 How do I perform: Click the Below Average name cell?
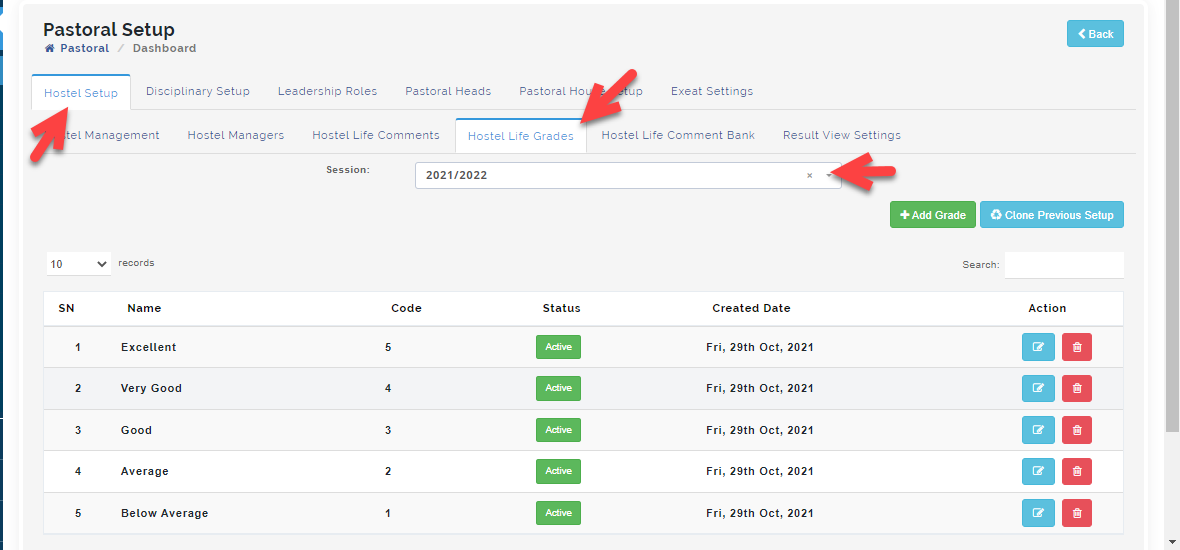coord(164,513)
